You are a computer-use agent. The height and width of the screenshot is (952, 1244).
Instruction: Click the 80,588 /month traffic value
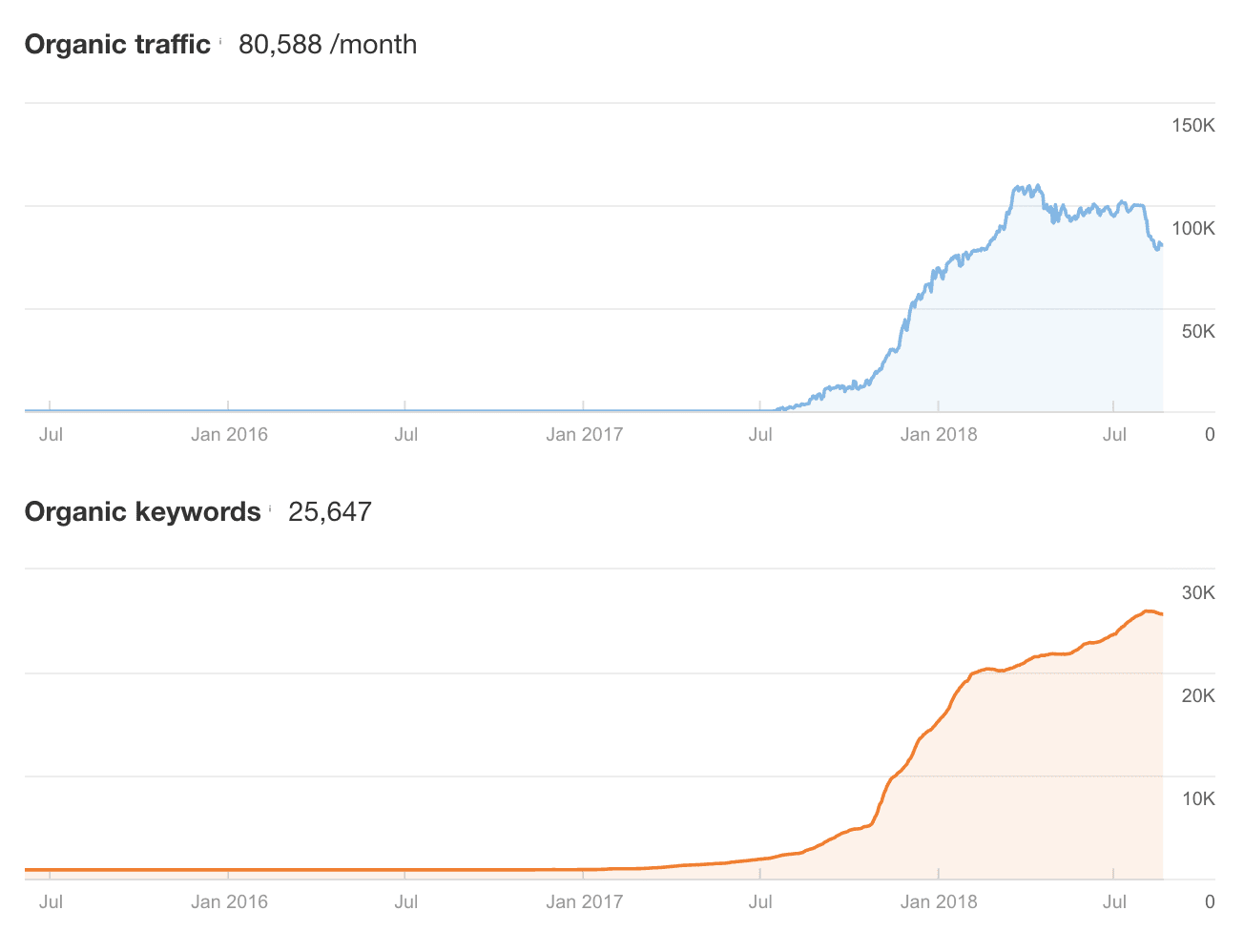point(327,45)
